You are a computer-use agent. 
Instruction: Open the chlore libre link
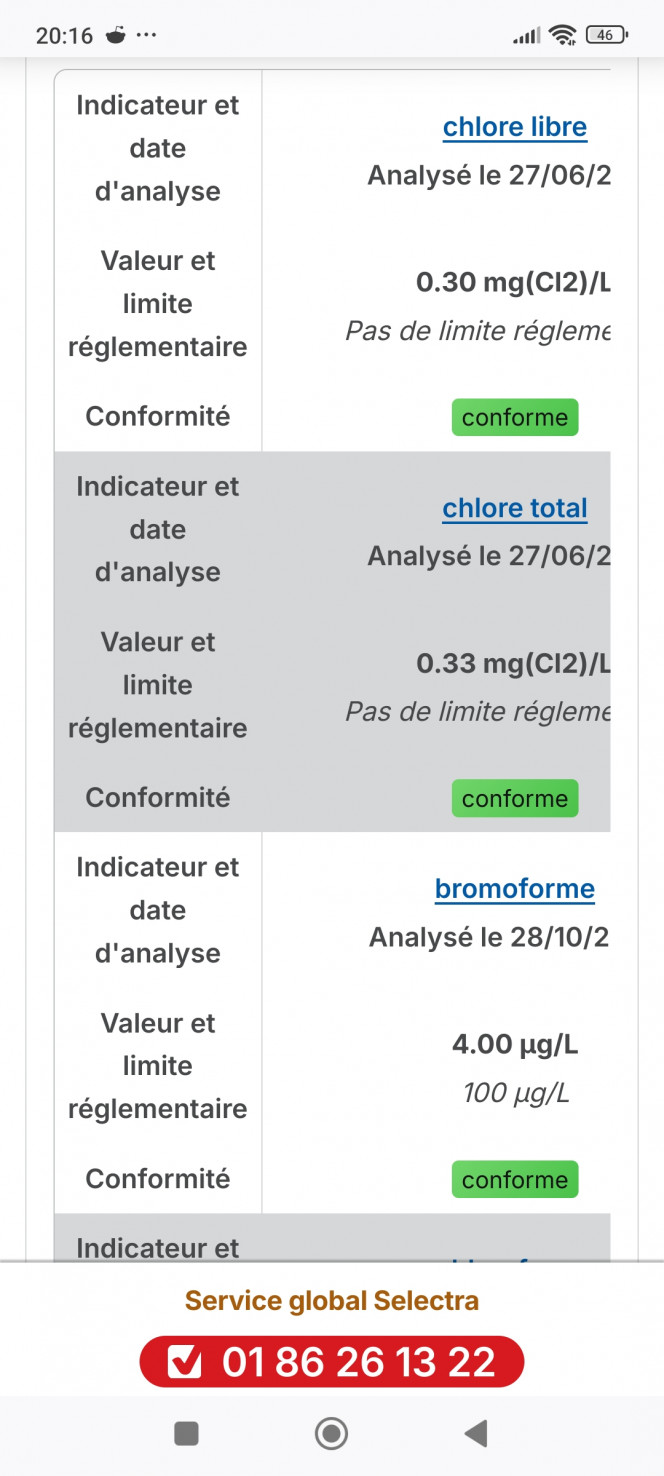514,127
